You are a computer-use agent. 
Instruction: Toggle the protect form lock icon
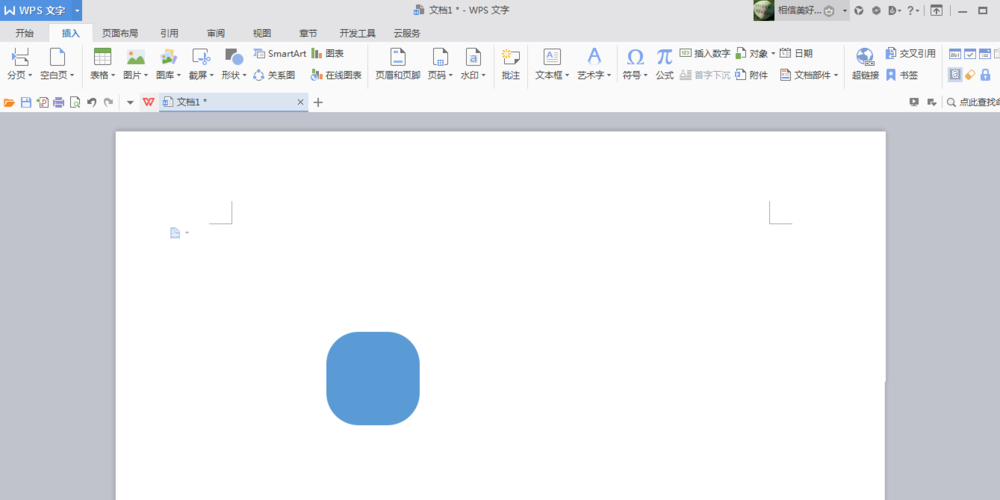[985, 75]
